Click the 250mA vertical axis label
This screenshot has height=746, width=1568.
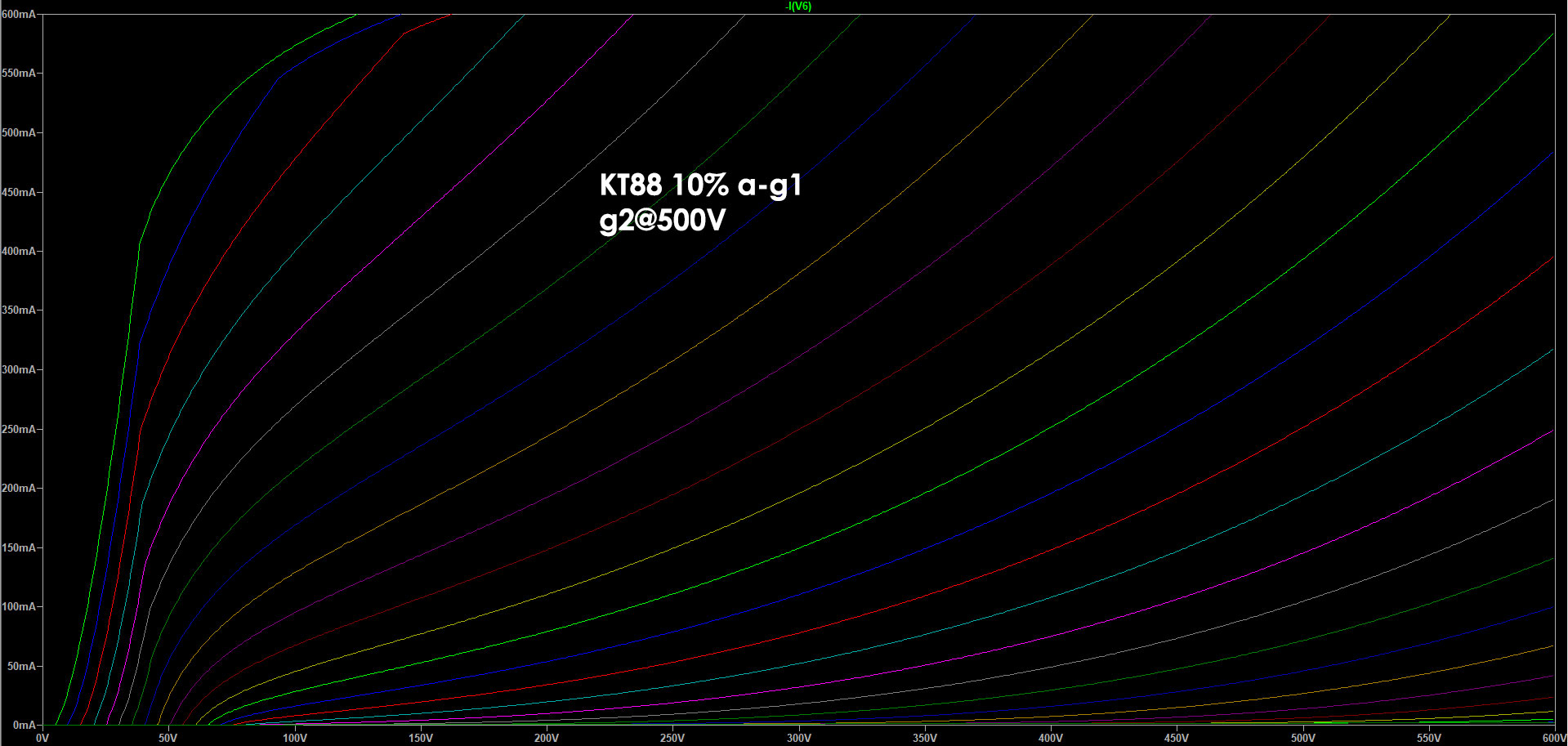[x=18, y=429]
